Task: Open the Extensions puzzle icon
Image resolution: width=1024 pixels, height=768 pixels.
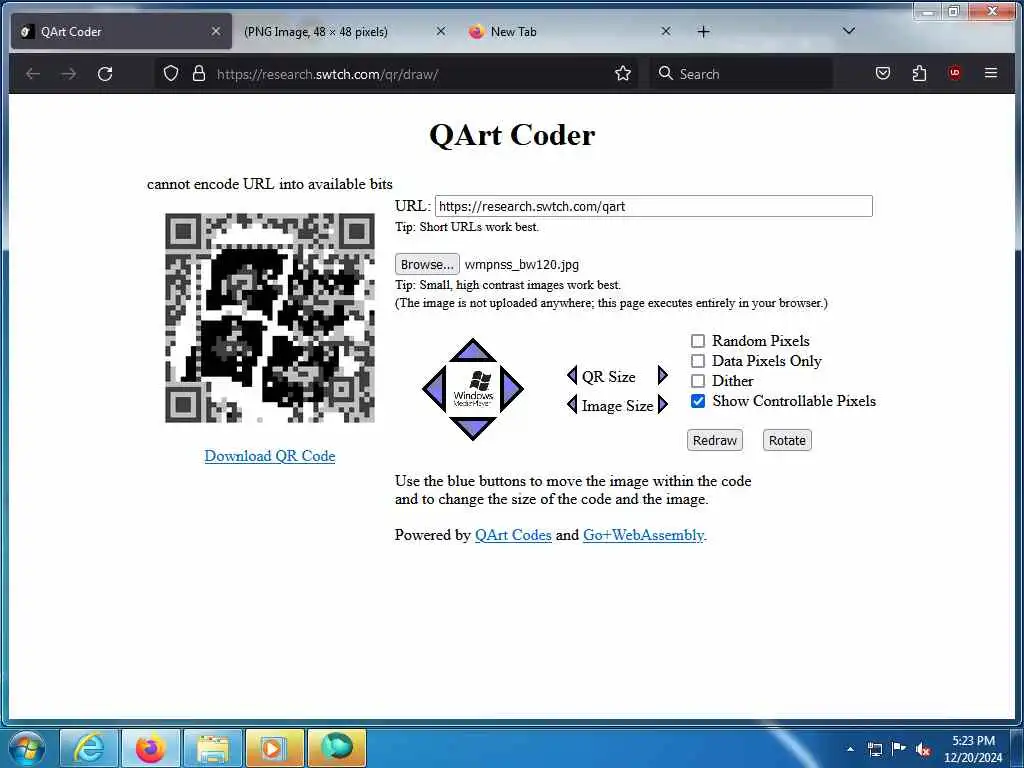Action: (919, 73)
